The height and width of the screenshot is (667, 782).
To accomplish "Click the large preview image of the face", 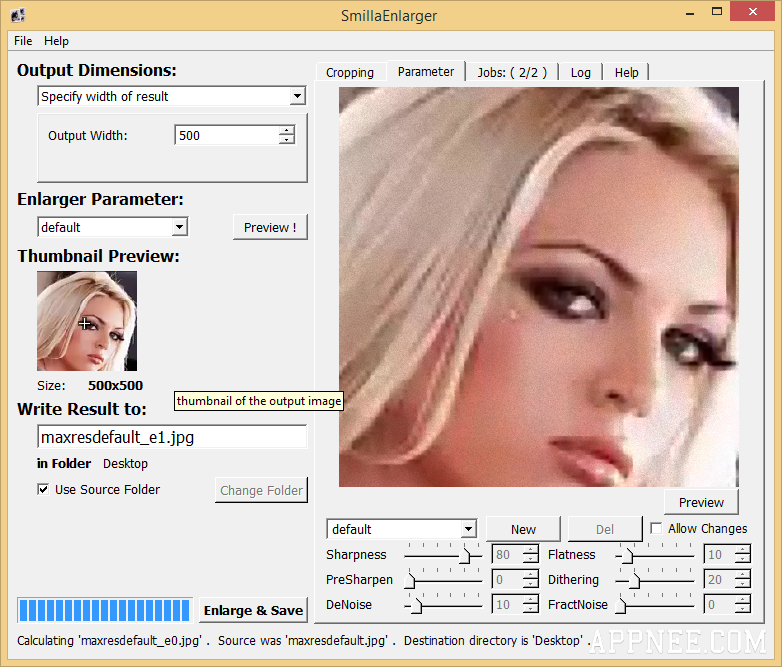I will click(539, 287).
